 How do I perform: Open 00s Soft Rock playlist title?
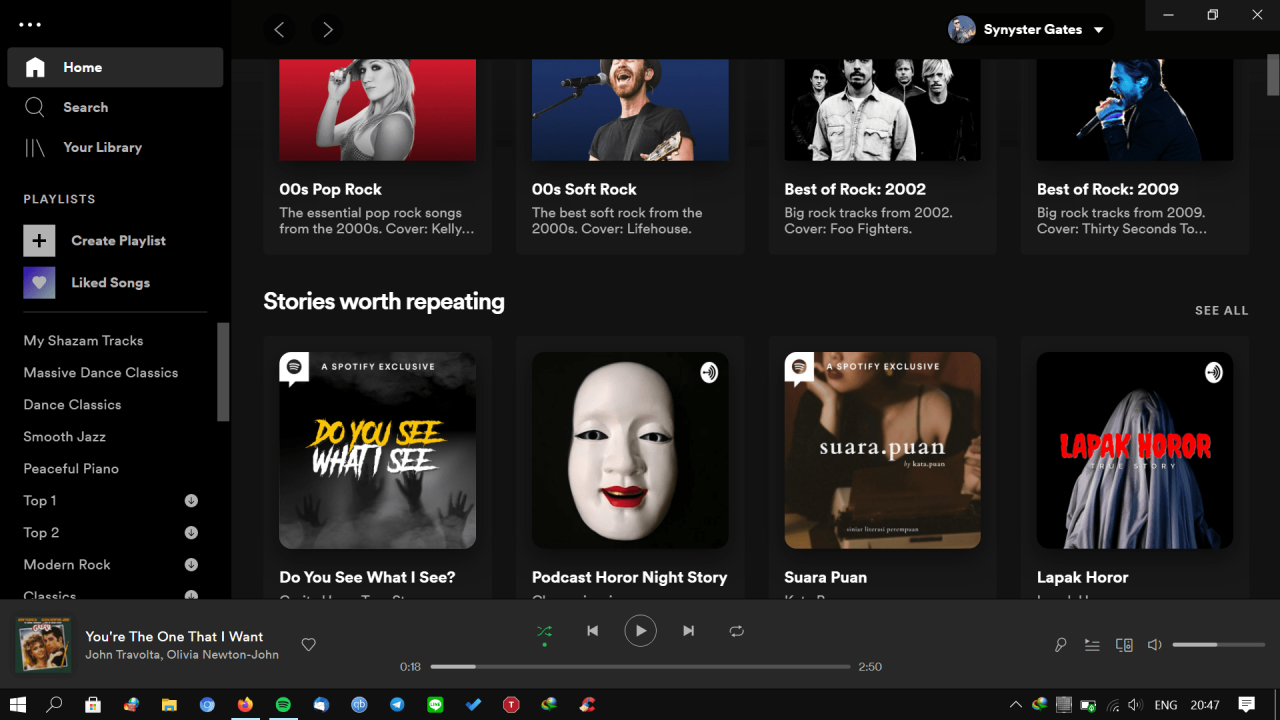point(584,189)
